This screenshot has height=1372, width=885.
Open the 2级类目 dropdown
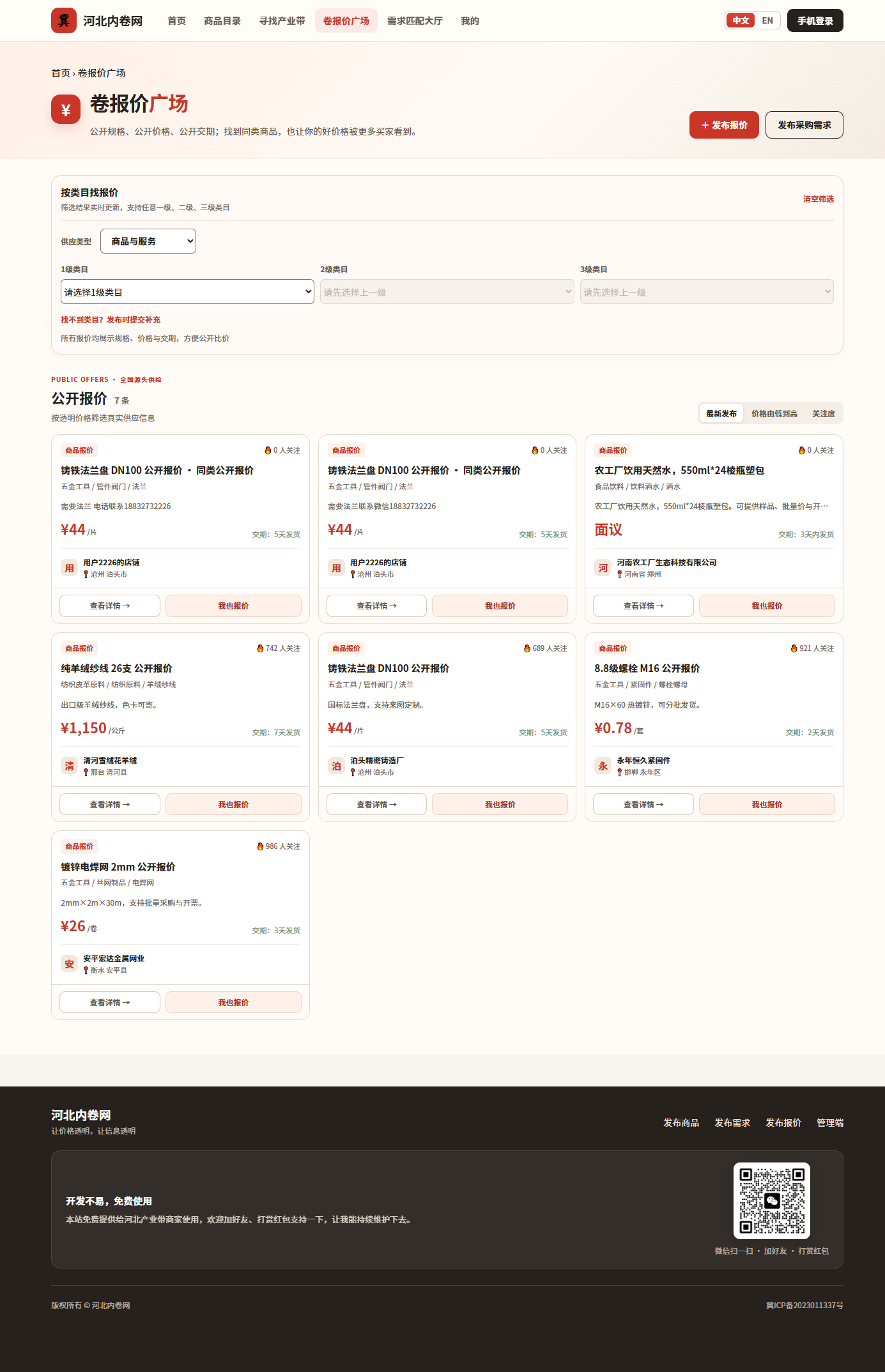(x=447, y=292)
